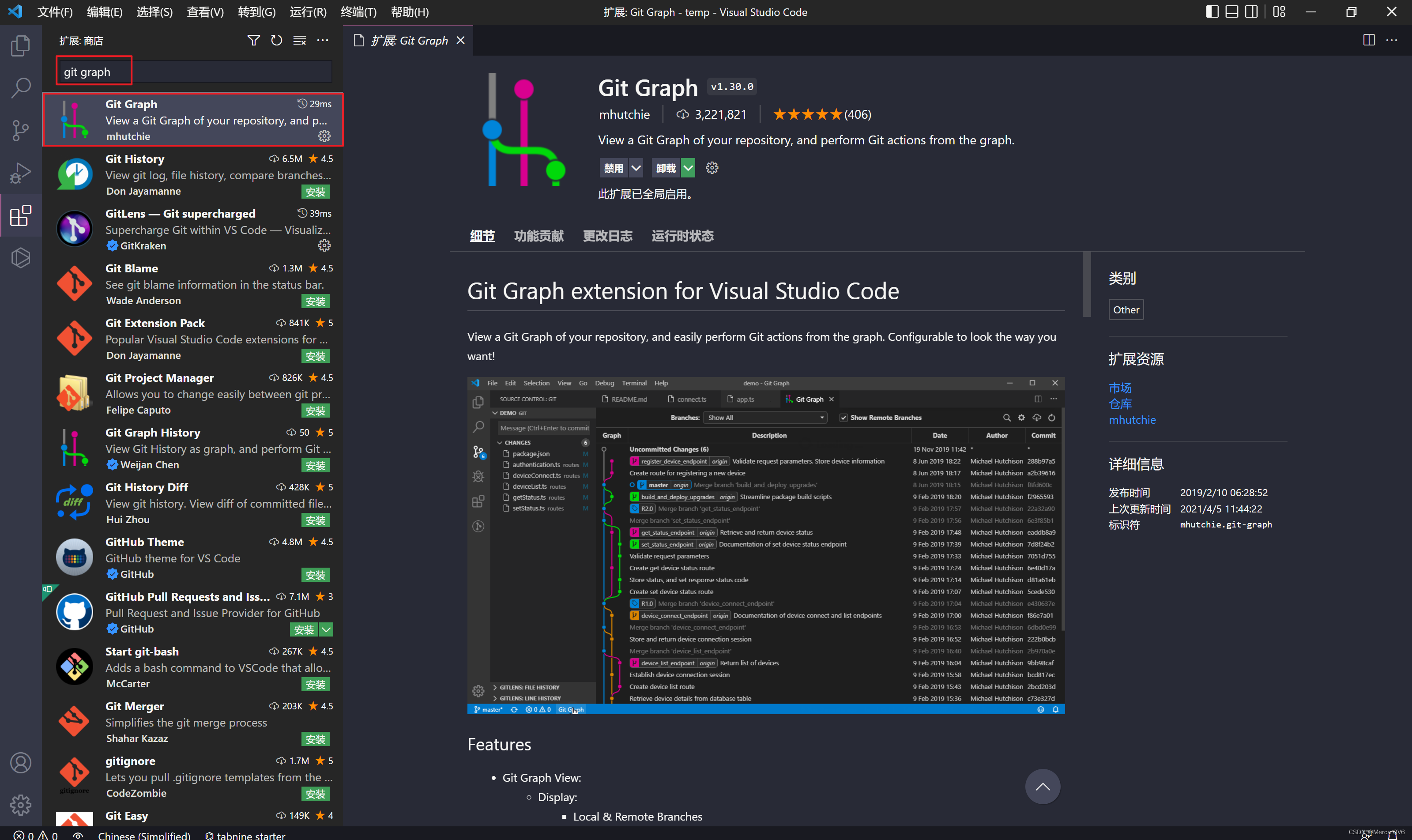Toggle the bottom panel layout button

point(1231,12)
